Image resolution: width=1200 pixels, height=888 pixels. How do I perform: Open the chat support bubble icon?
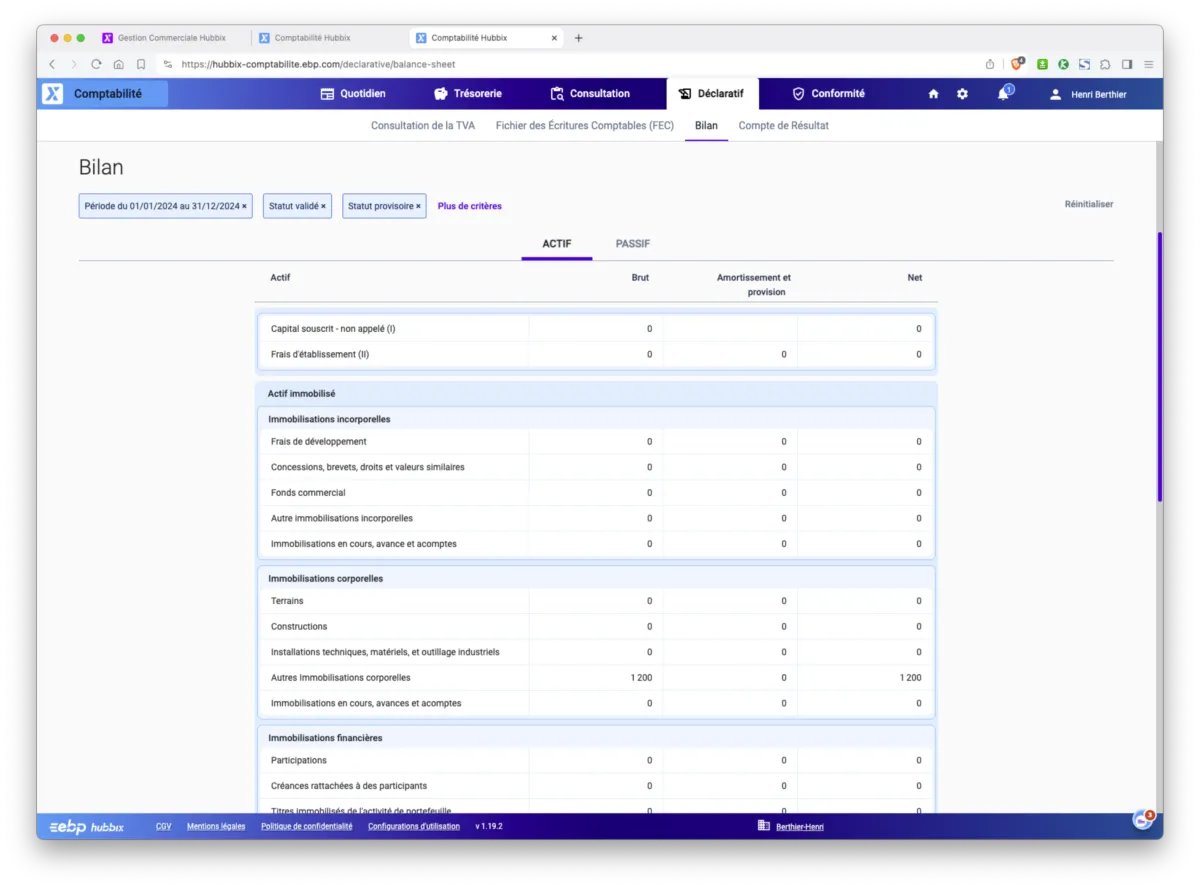tap(1142, 820)
